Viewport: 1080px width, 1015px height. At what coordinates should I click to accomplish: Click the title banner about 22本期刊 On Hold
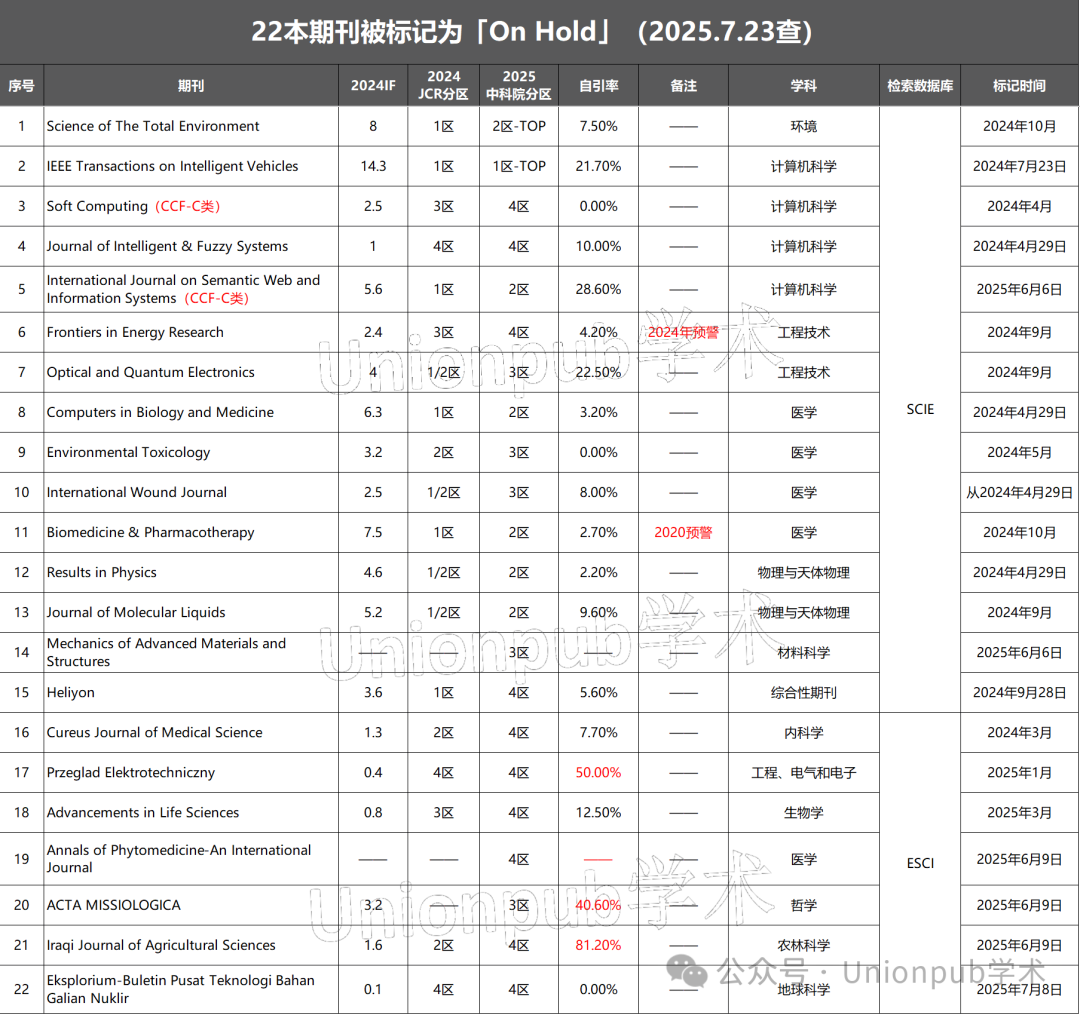coord(533,31)
